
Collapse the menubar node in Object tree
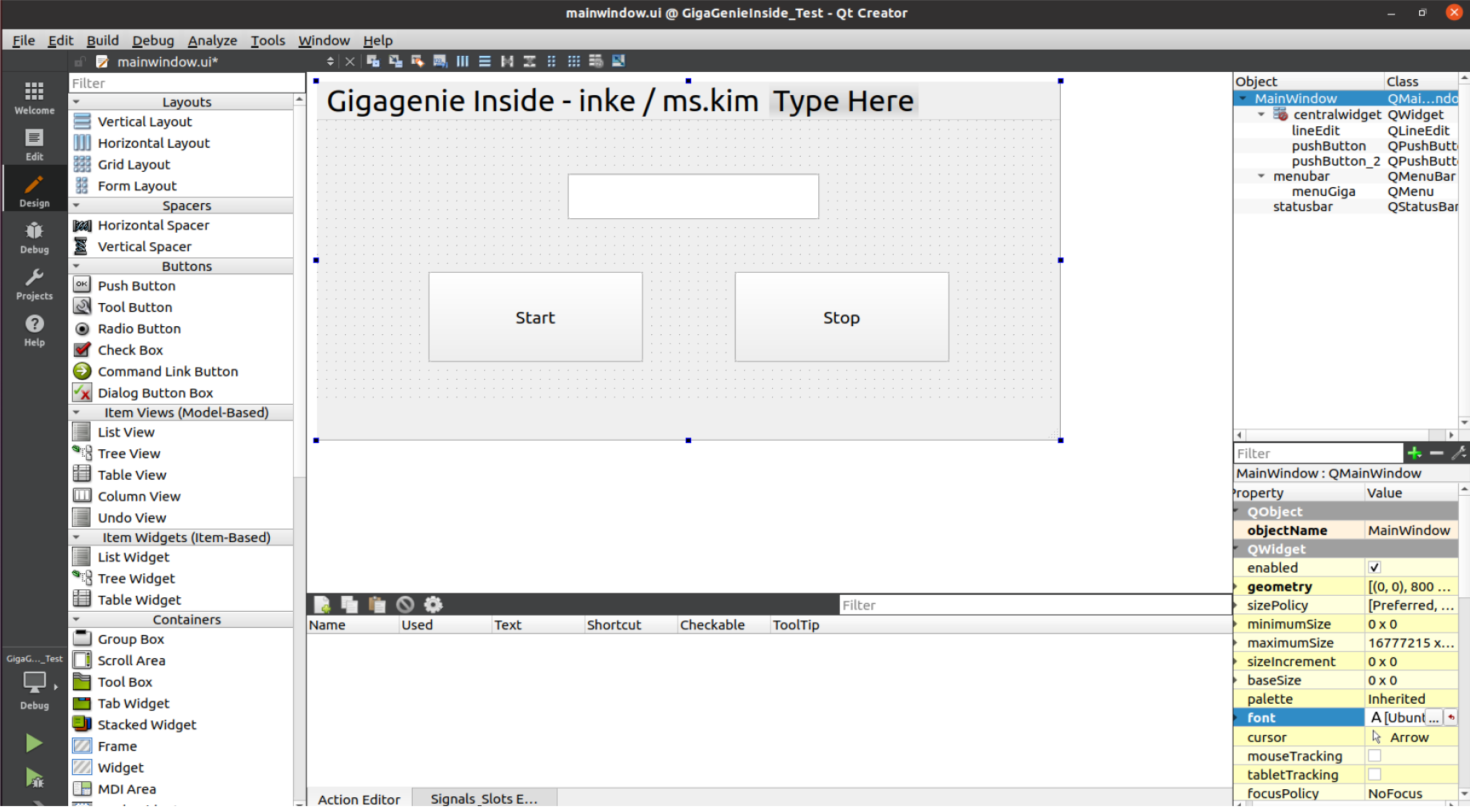click(x=1262, y=176)
